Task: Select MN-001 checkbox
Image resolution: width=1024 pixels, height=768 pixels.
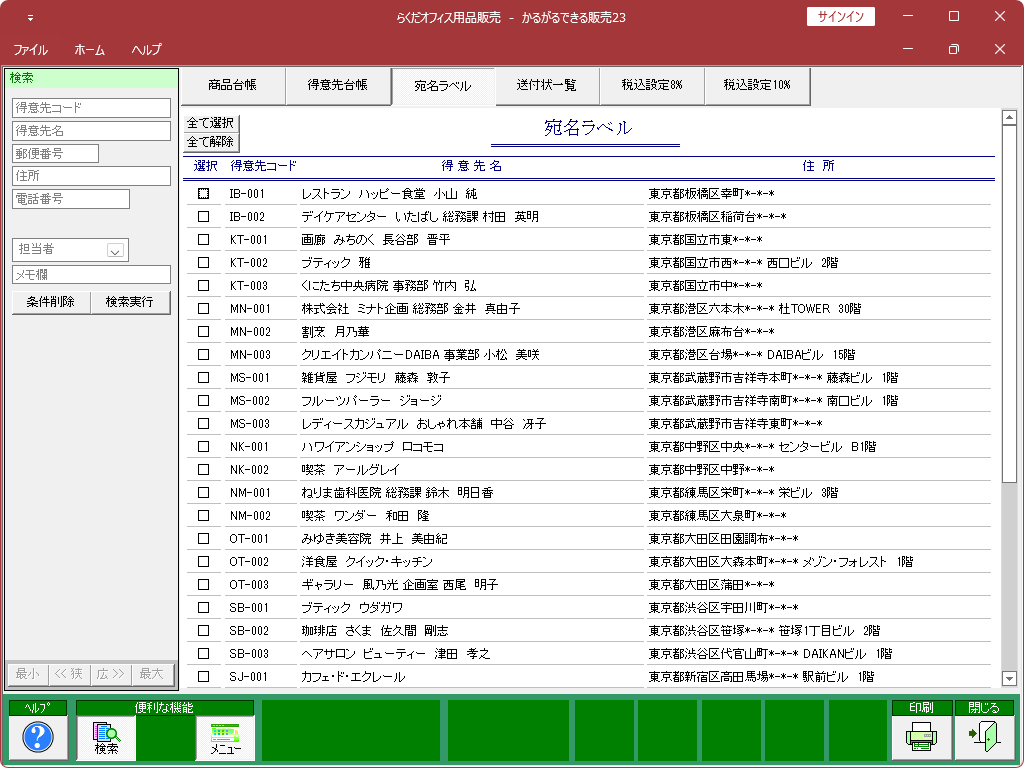Action: (x=204, y=309)
